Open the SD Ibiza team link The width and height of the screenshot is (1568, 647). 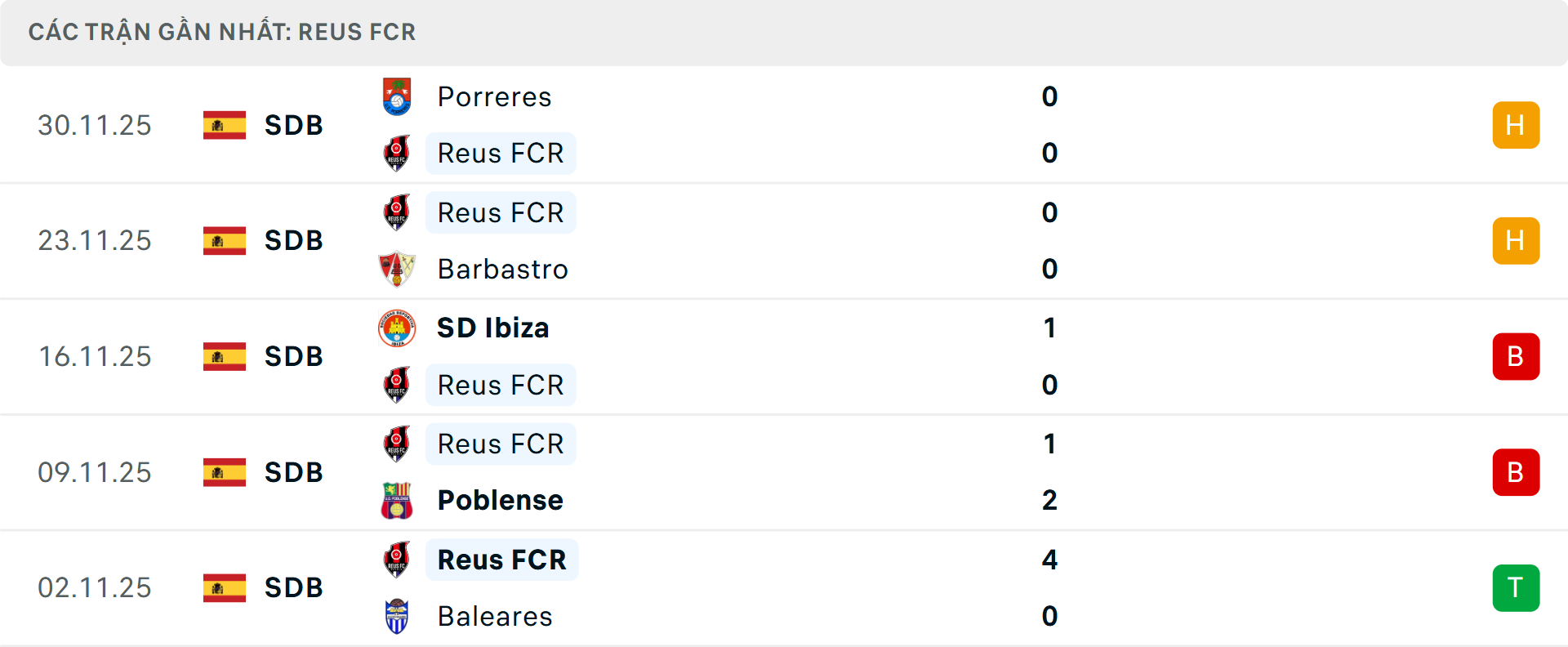(492, 328)
